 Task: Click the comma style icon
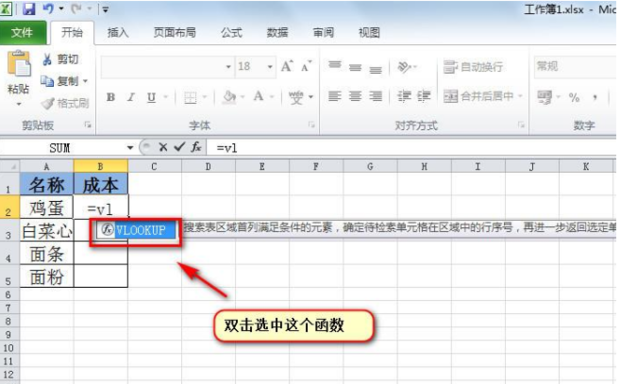tap(595, 97)
